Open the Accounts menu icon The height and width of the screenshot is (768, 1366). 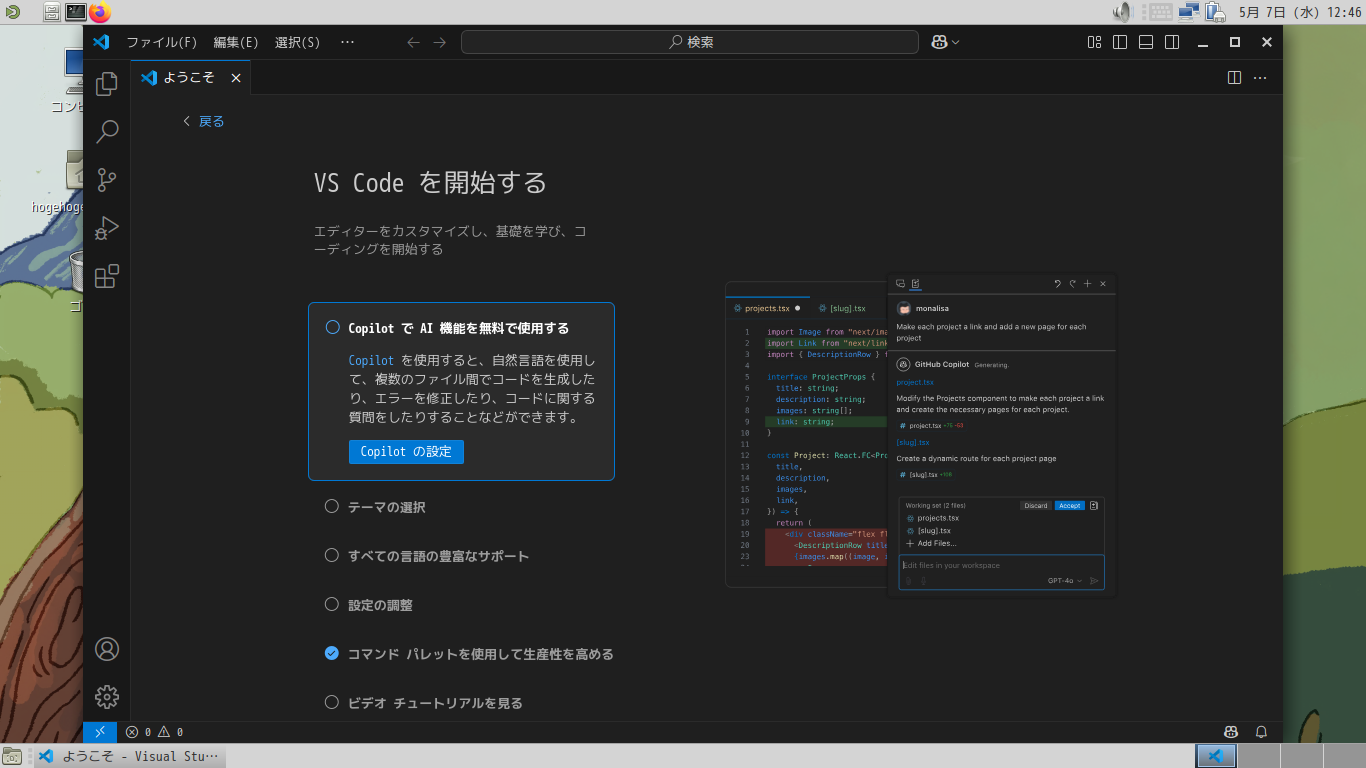coord(107,649)
